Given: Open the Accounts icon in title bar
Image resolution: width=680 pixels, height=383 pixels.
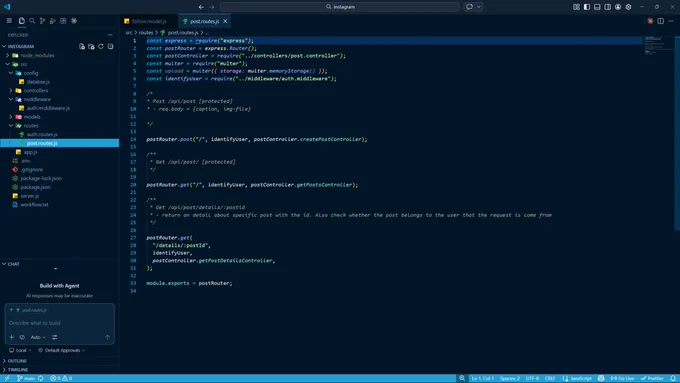Looking at the screenshot, I should pos(618,7).
